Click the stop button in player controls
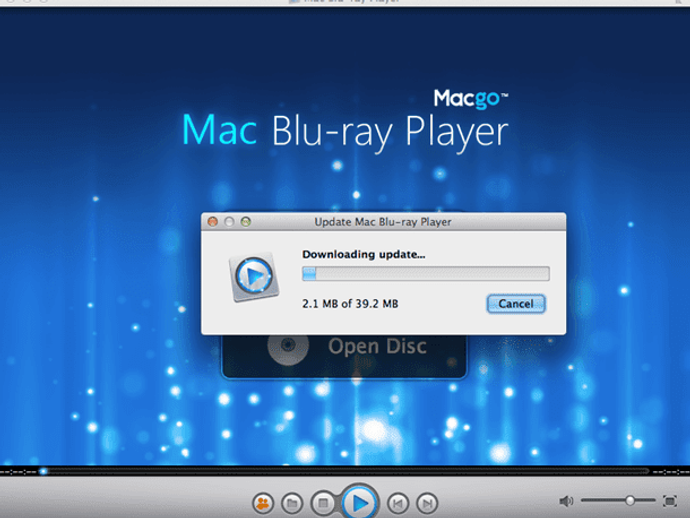The width and height of the screenshot is (690, 518). [x=323, y=503]
